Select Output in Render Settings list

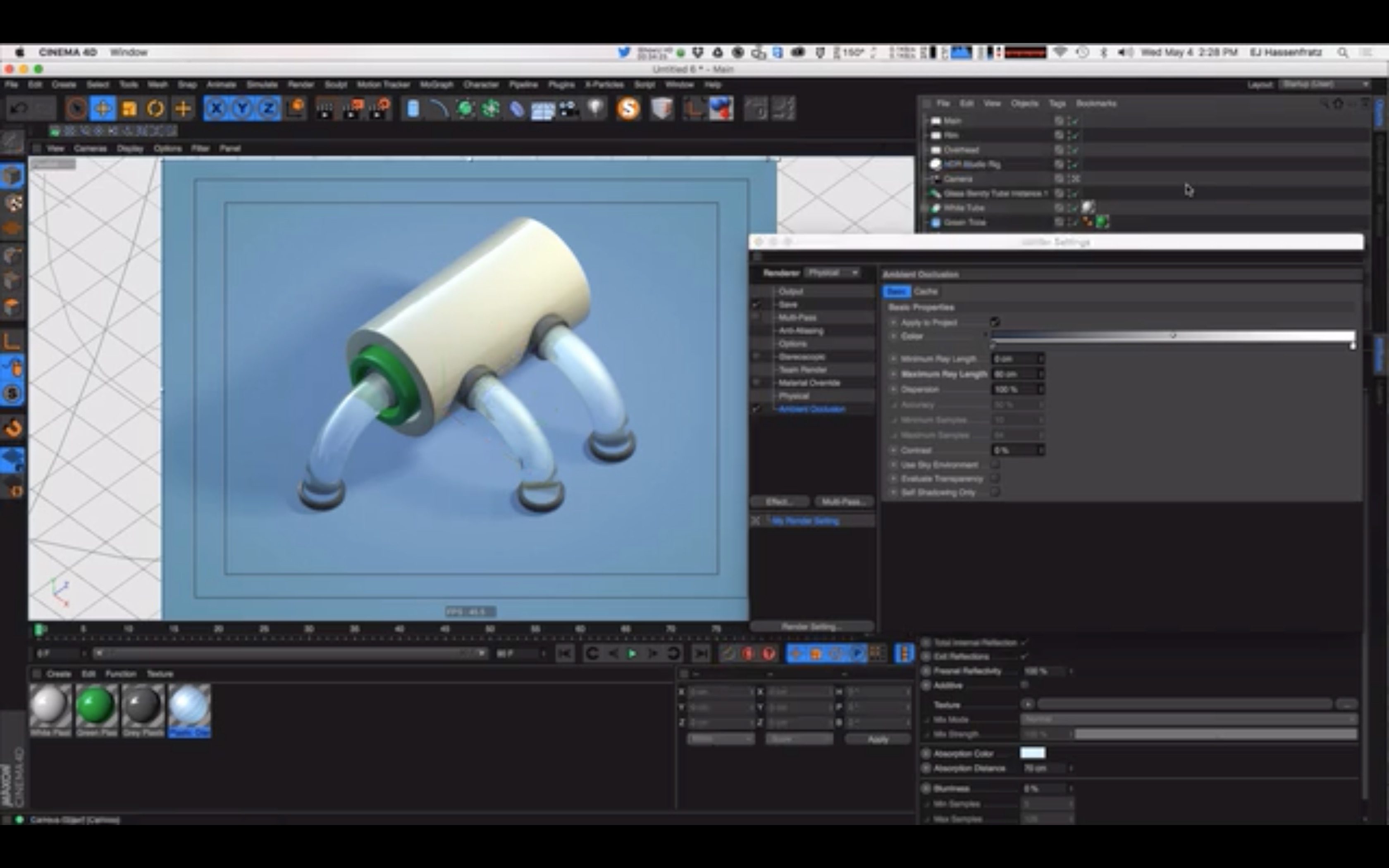(791, 291)
